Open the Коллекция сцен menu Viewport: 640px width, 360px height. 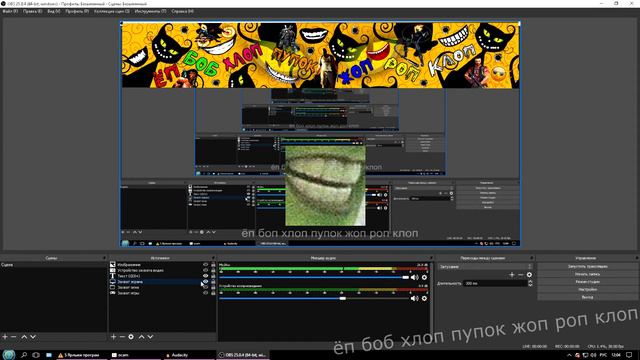[x=112, y=11]
